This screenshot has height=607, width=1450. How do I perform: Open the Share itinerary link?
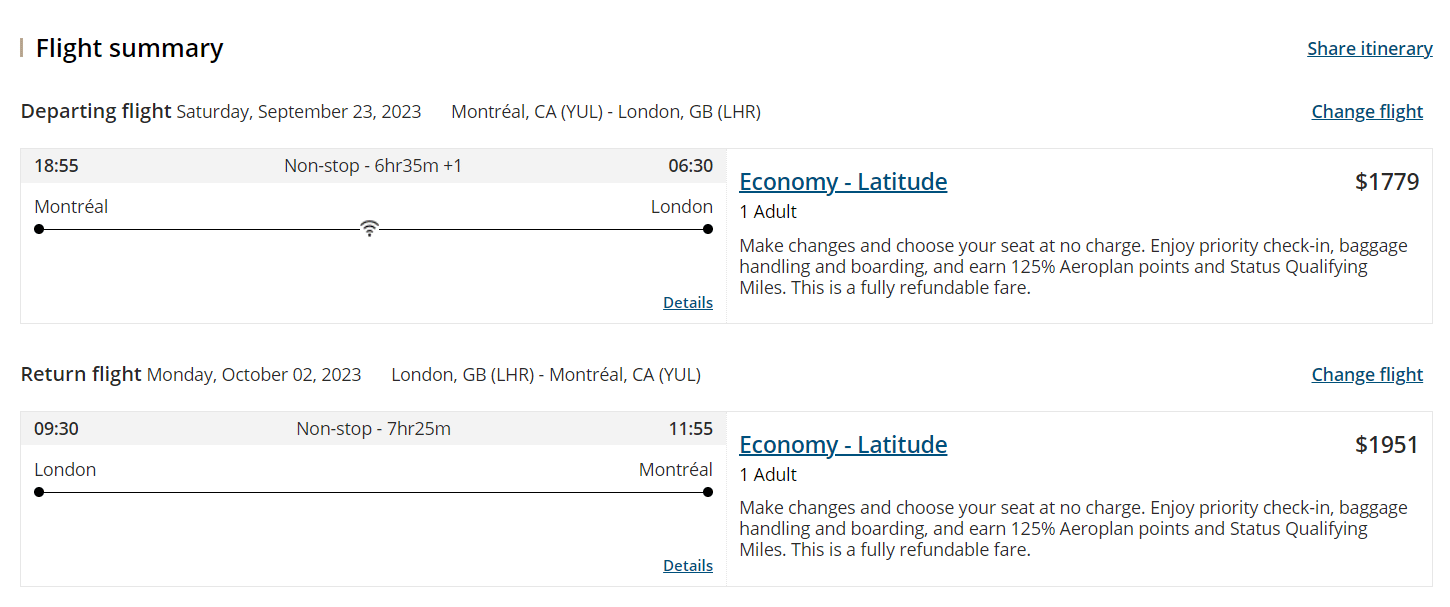pos(1369,49)
